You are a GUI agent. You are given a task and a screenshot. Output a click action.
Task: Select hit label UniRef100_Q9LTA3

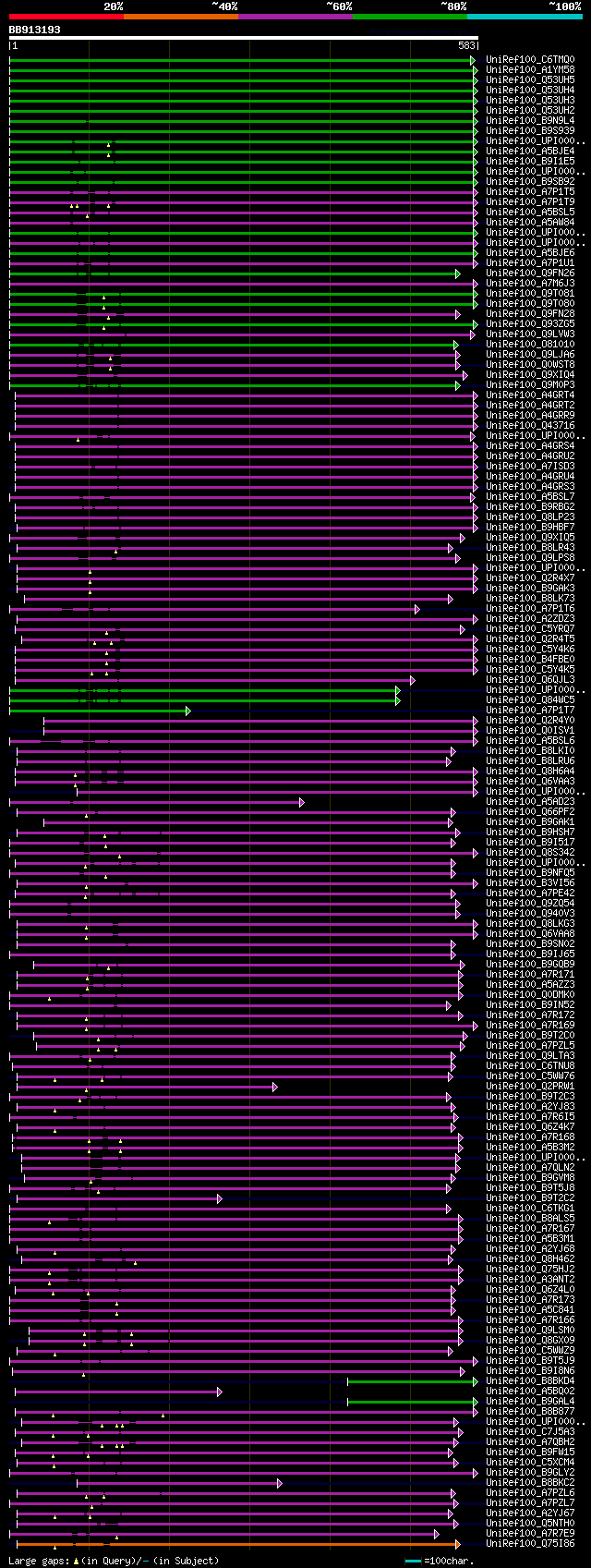(x=530, y=1056)
